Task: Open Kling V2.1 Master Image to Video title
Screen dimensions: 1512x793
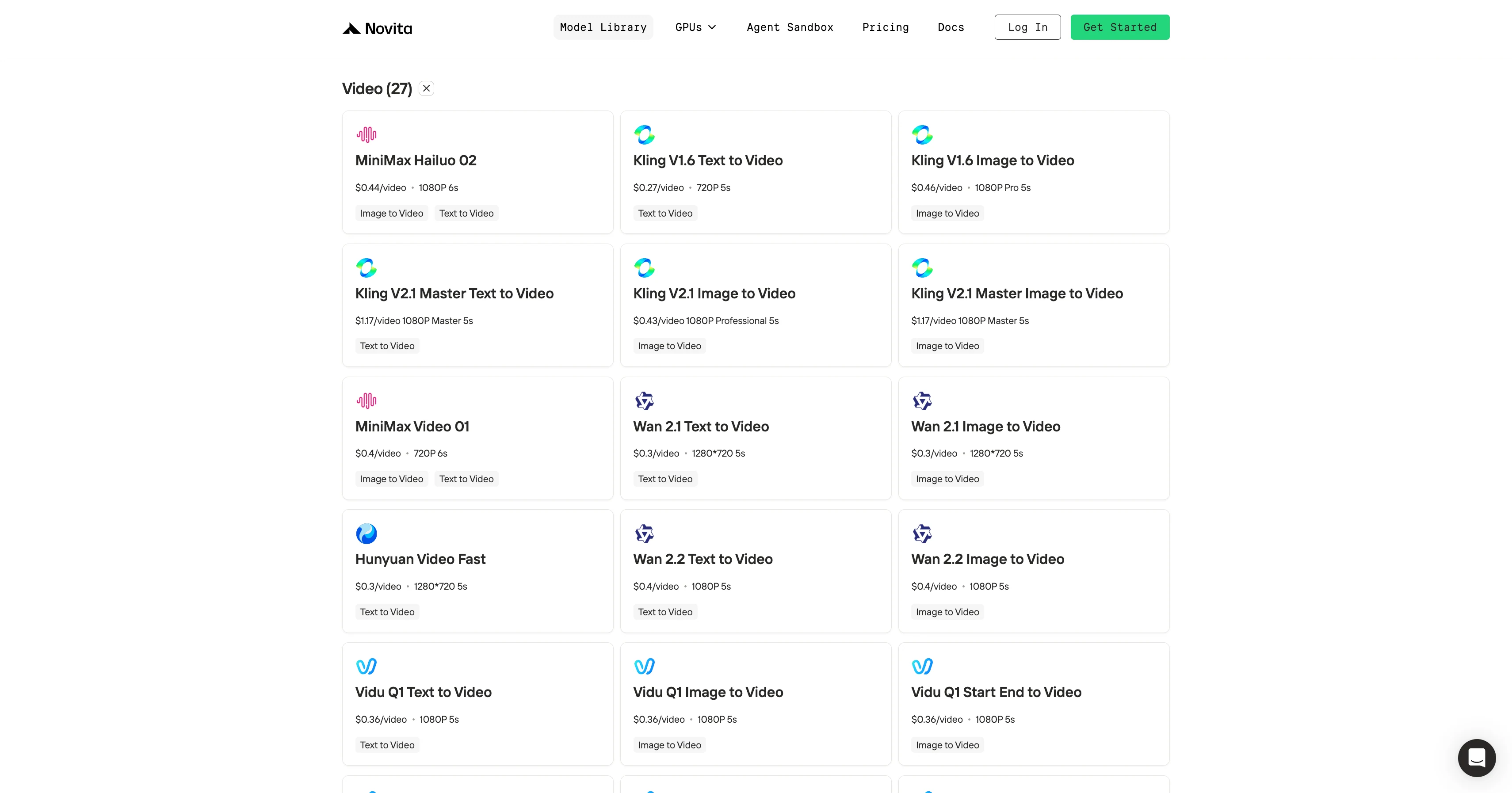Action: coord(1016,294)
